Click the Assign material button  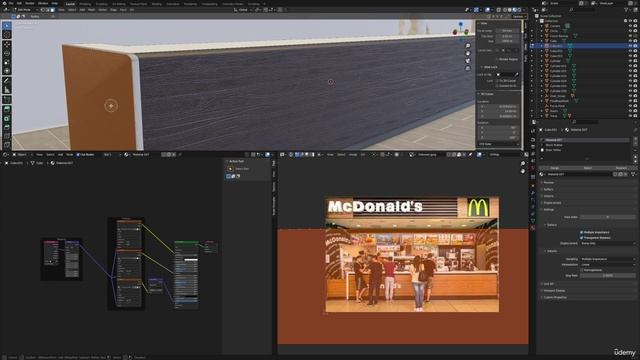(554, 168)
